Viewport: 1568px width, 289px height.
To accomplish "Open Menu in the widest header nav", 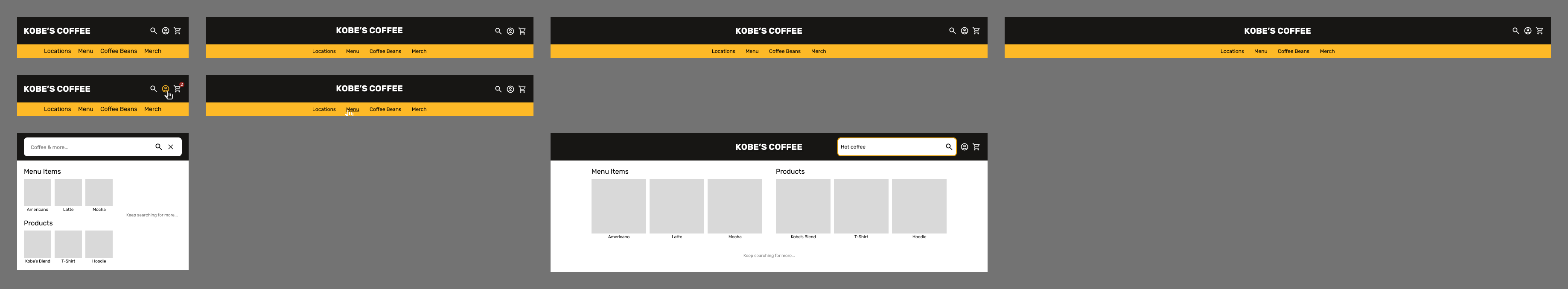I will (x=1261, y=51).
